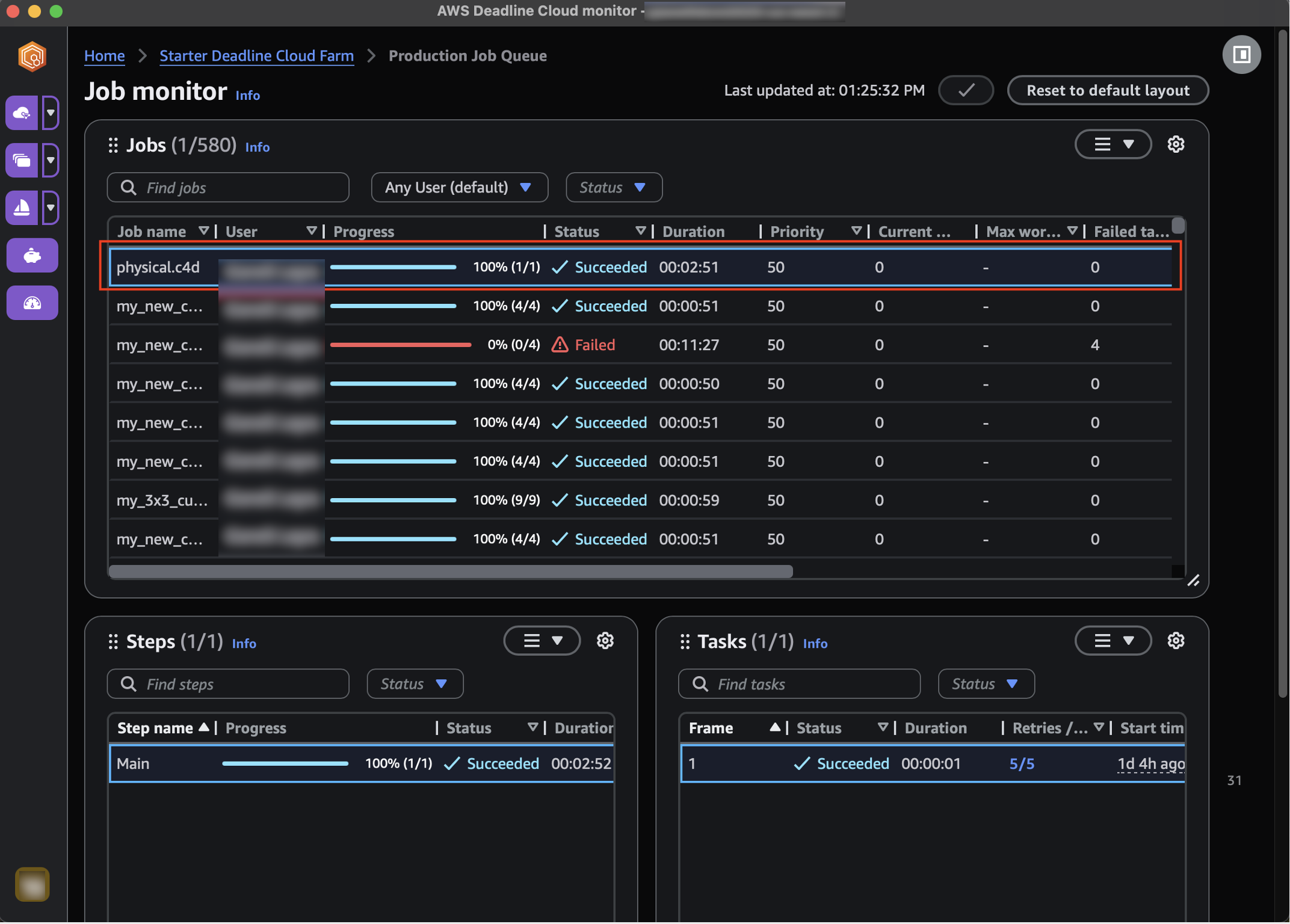The height and width of the screenshot is (924, 1290).
Task: Navigate to Home breadcrumb
Action: point(104,56)
